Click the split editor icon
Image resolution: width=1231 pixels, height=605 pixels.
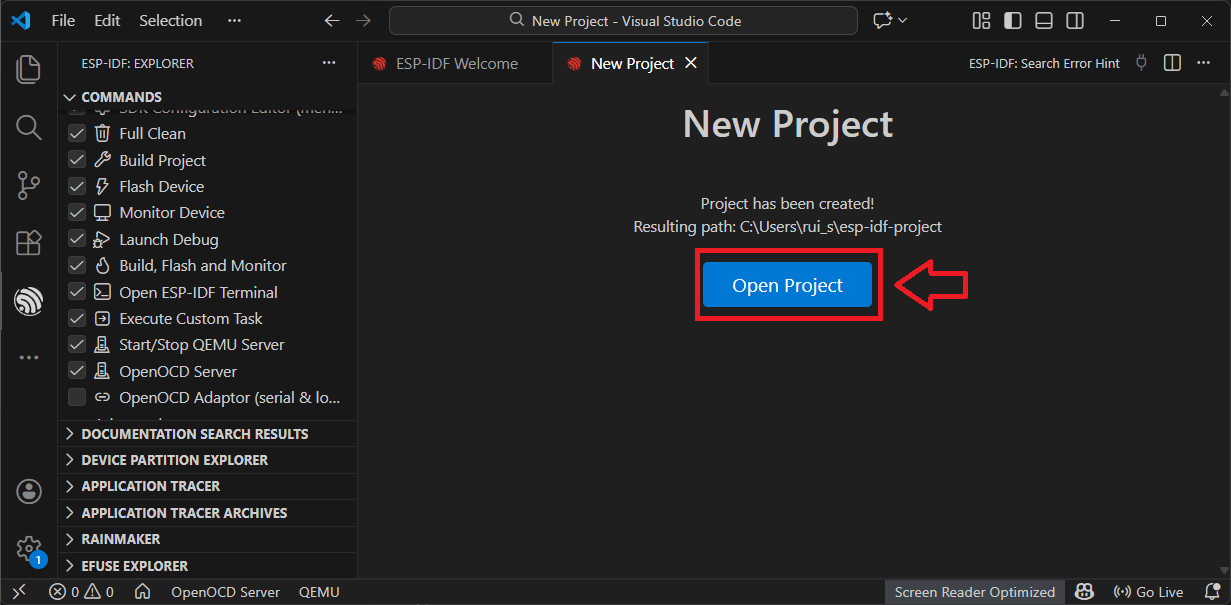[1172, 62]
